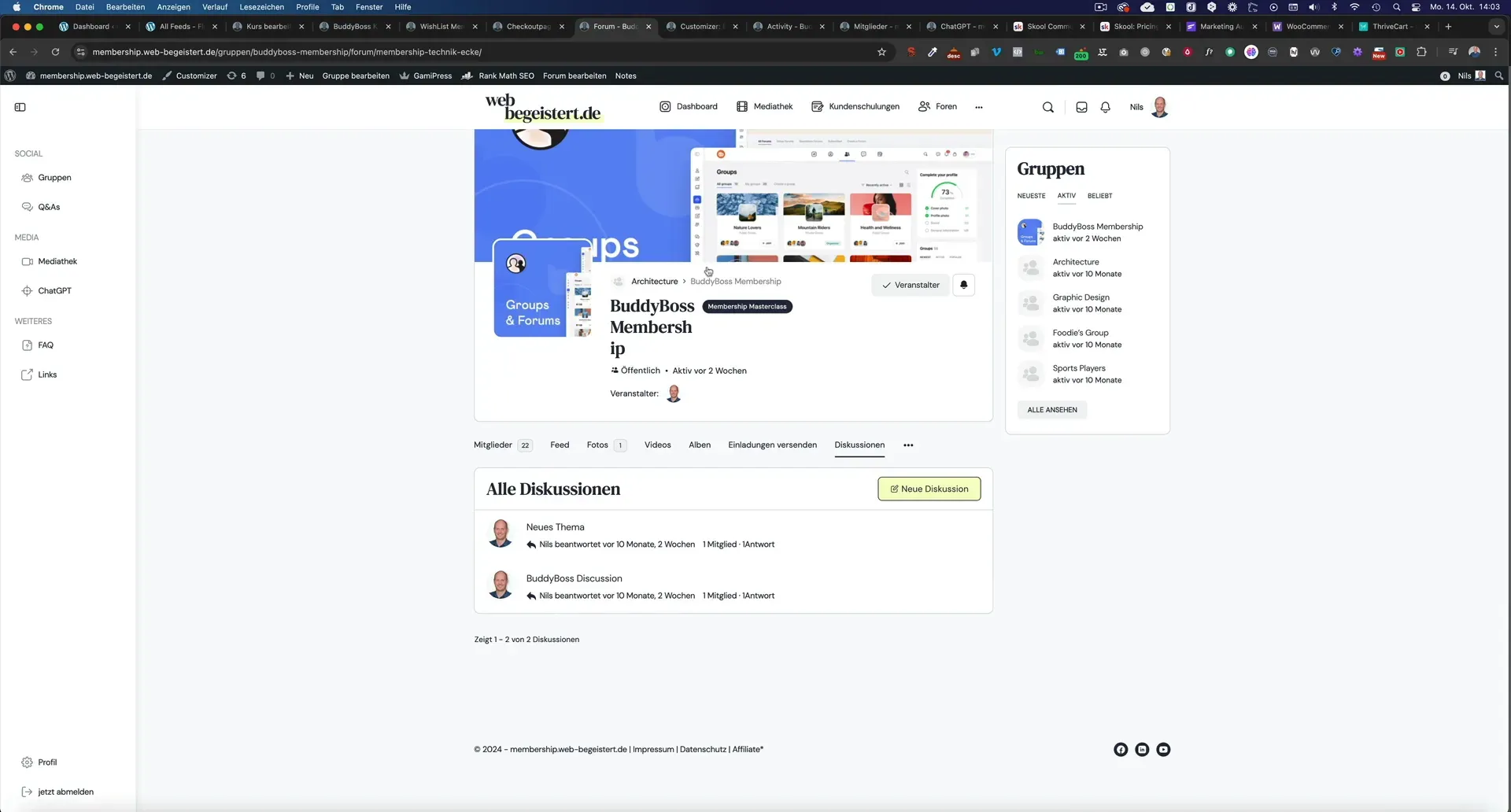
Task: Click the YouTube footer icon
Action: 1163,749
